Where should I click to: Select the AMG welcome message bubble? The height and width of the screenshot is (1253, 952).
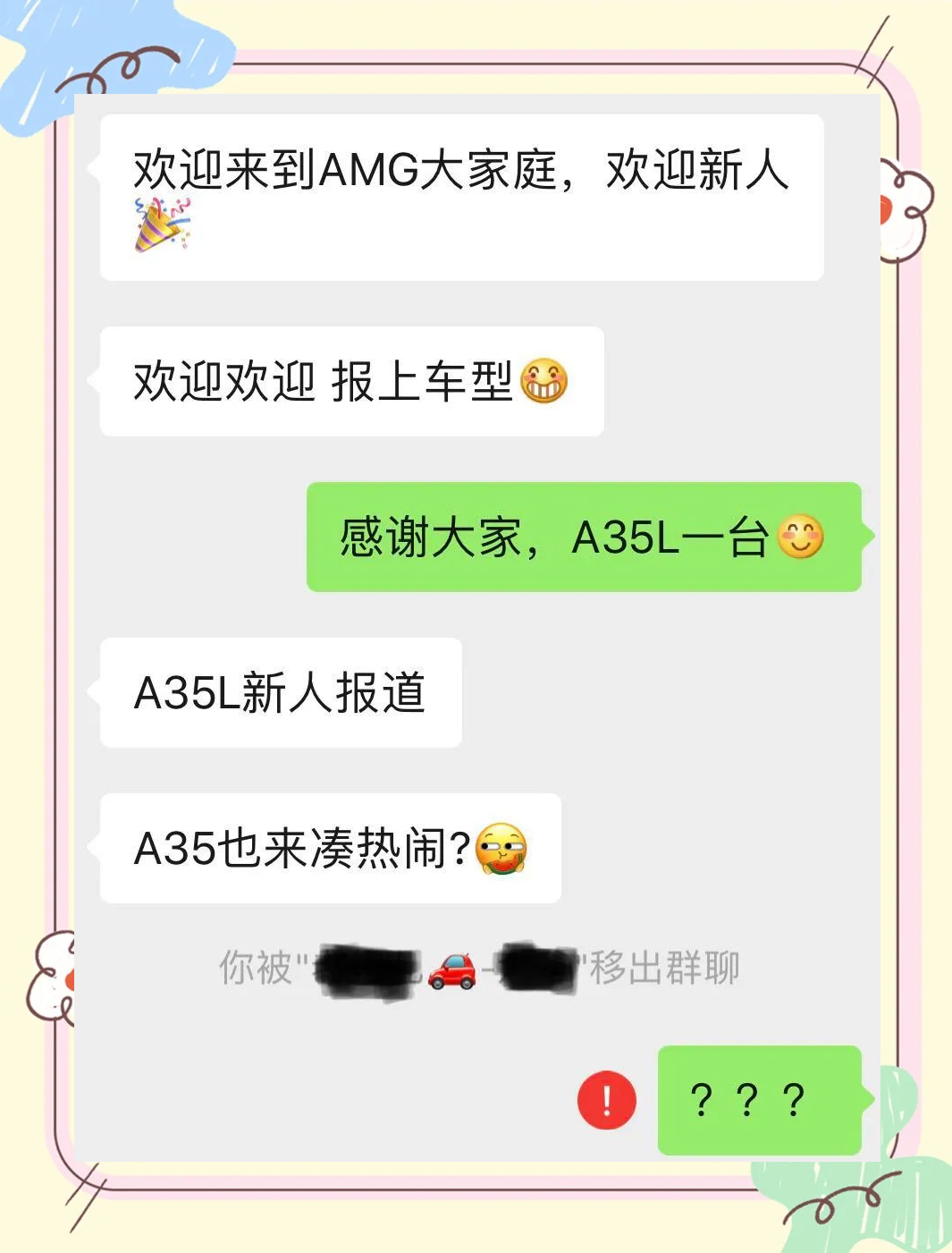tap(461, 198)
